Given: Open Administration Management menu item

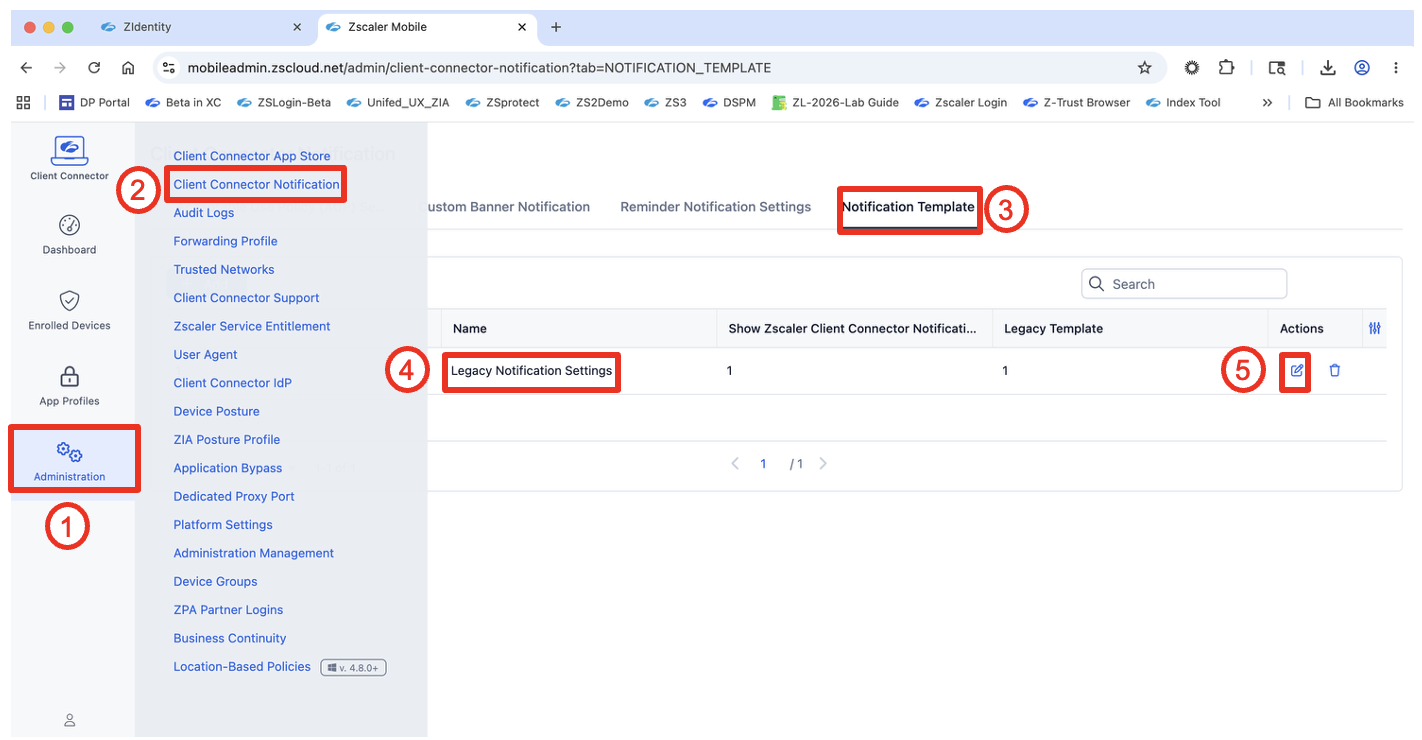Looking at the screenshot, I should pos(254,553).
